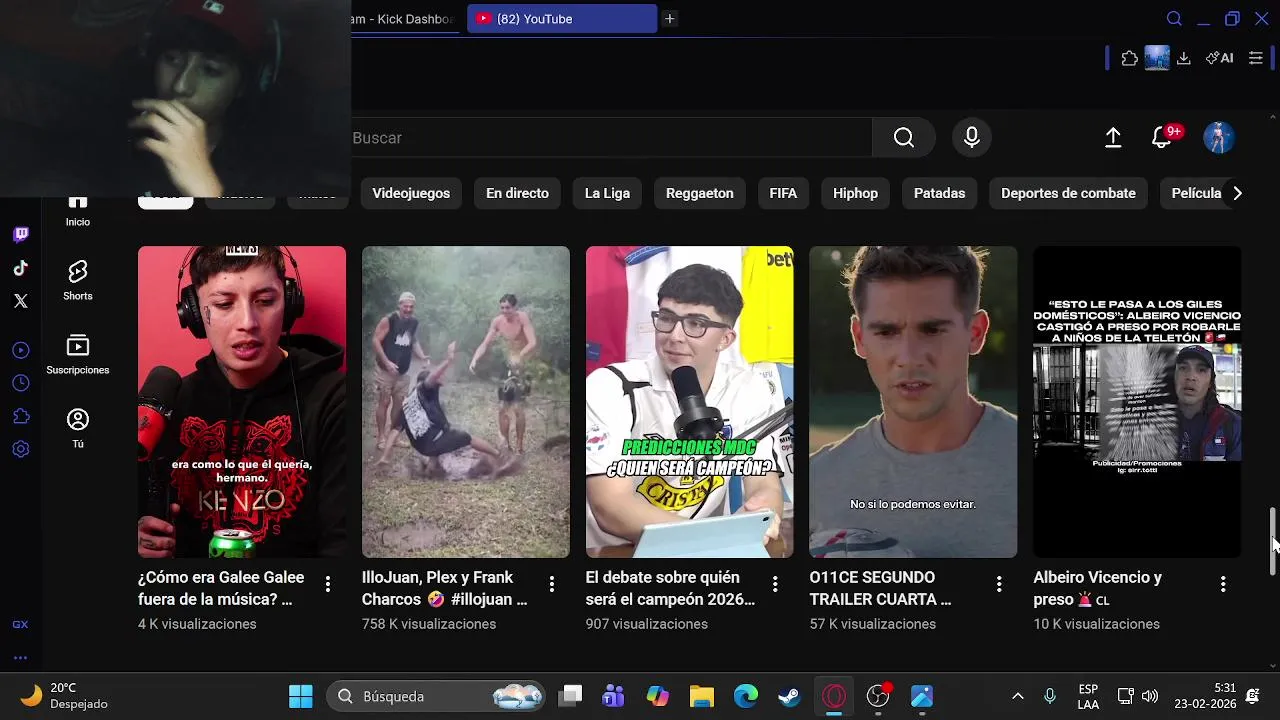The height and width of the screenshot is (720, 1280).
Task: Click the page vertical scrollbar thumb
Action: 1273,540
